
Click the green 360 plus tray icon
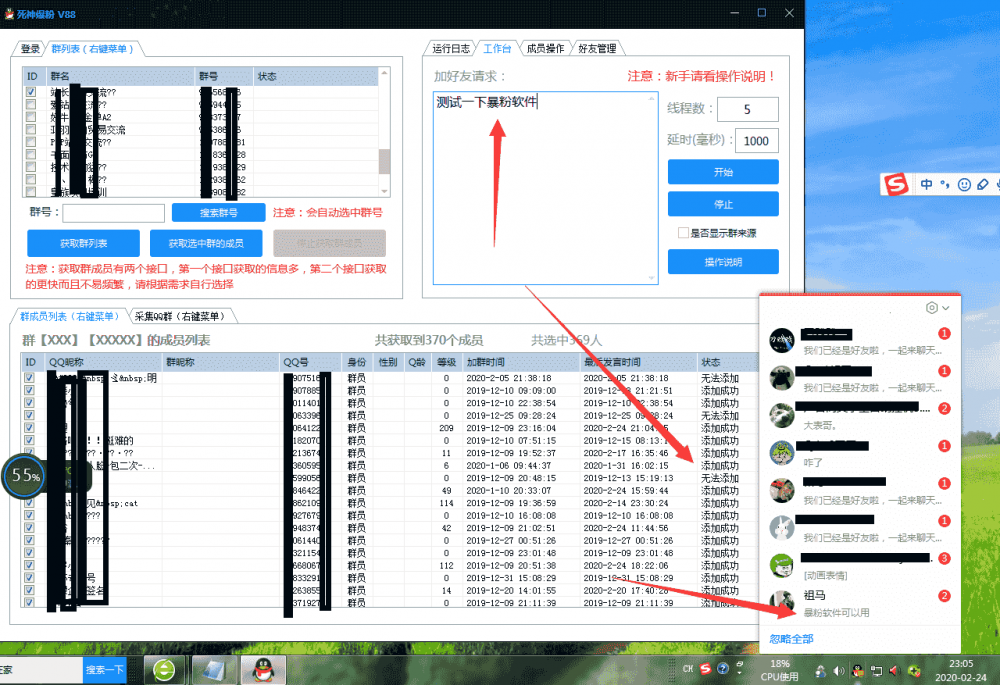[914, 671]
